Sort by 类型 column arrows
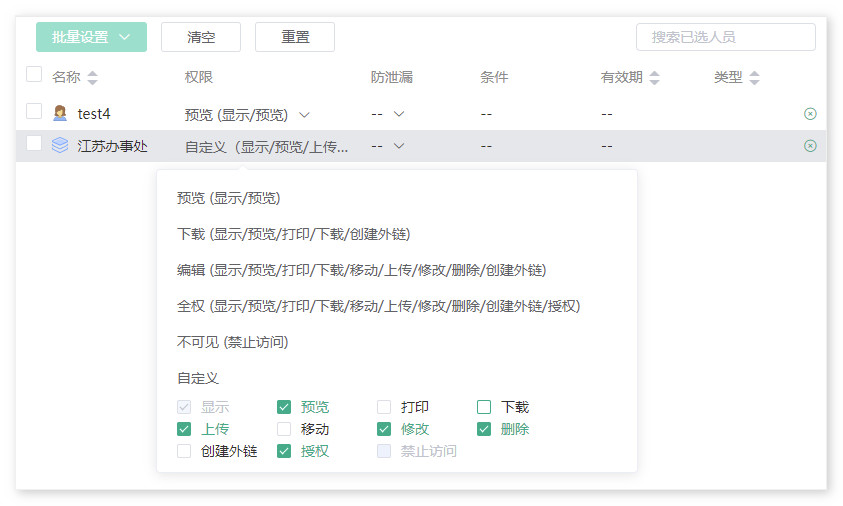Viewport: 843px width, 506px height. pos(754,78)
